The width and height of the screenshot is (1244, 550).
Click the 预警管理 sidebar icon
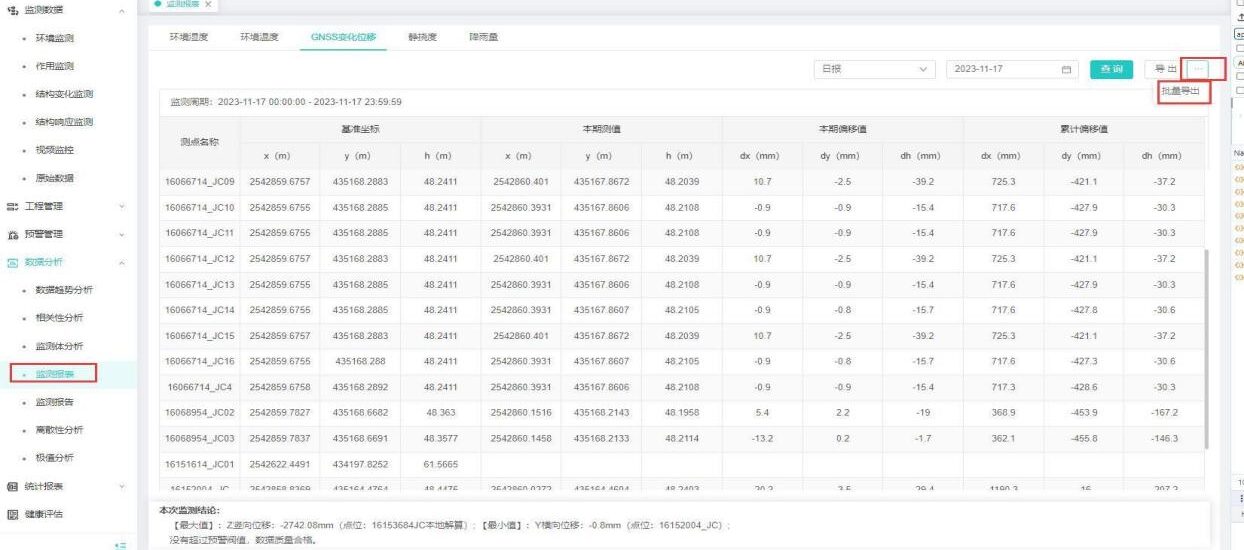point(12,234)
